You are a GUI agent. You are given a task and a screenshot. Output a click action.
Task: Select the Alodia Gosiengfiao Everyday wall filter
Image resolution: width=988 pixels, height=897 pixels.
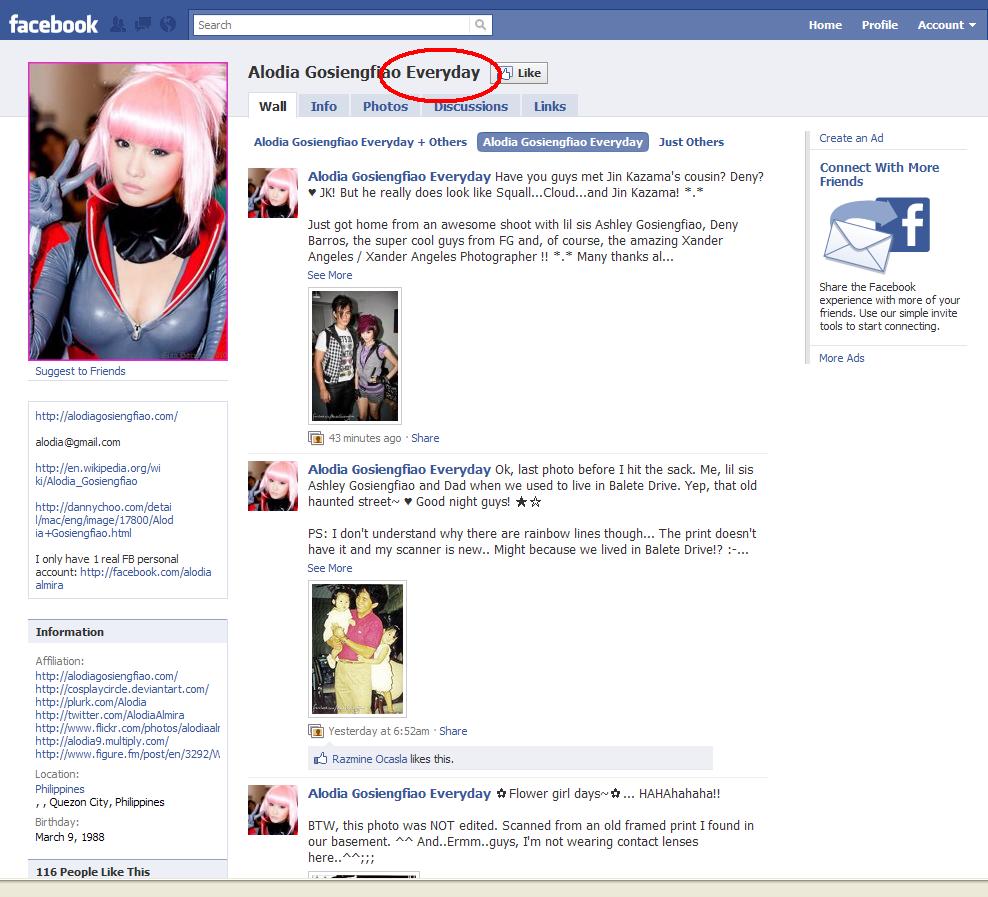[563, 142]
